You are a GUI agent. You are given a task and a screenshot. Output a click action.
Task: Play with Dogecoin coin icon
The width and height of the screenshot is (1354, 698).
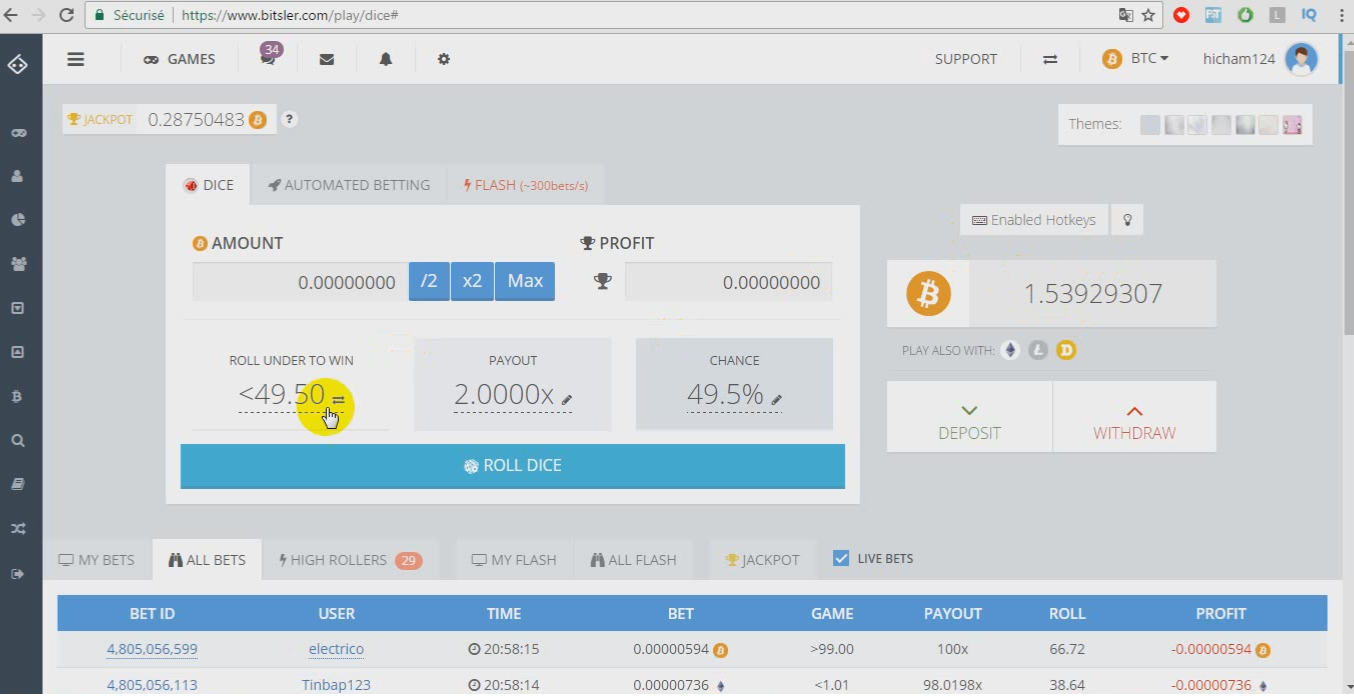[1066, 350]
